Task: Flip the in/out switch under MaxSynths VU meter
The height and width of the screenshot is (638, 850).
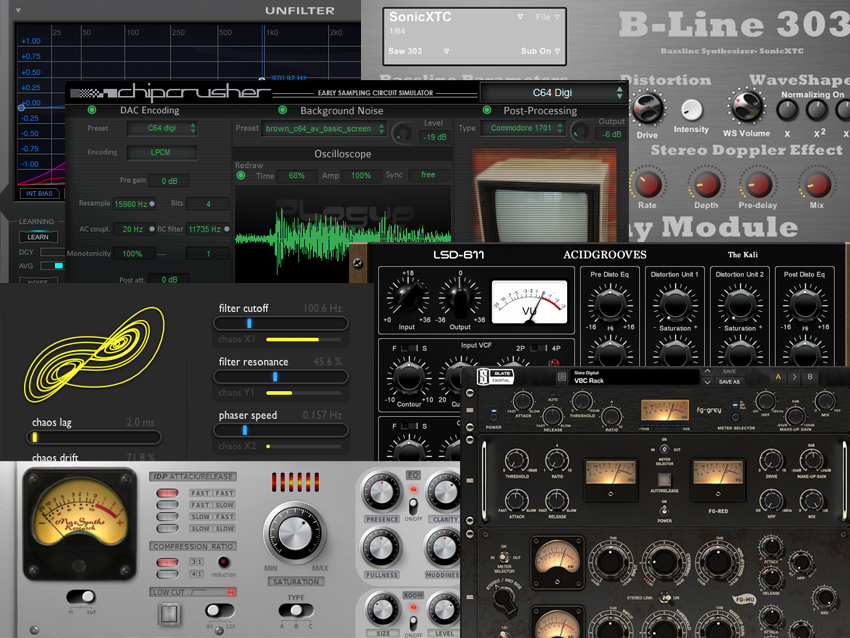Action: (81, 597)
